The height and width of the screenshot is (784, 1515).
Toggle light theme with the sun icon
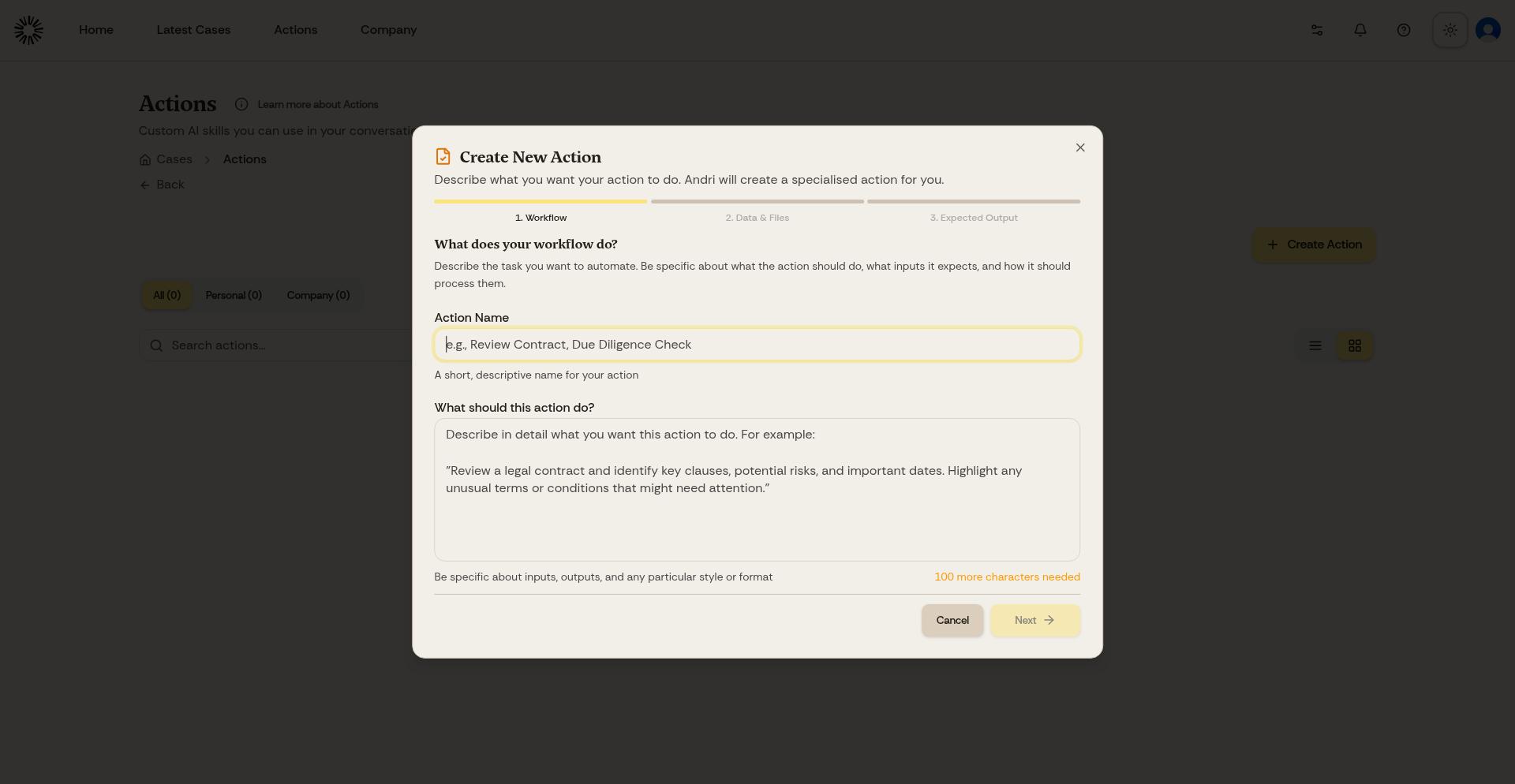click(x=1450, y=30)
